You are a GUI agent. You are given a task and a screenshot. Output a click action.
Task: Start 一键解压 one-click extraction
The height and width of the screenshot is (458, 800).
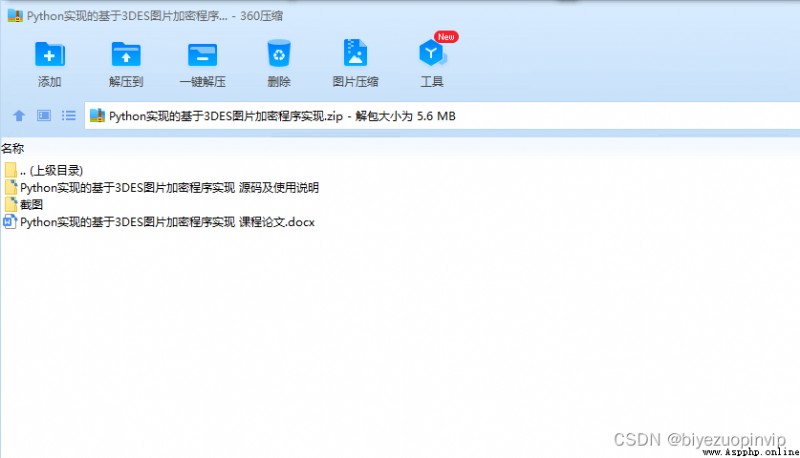(203, 64)
